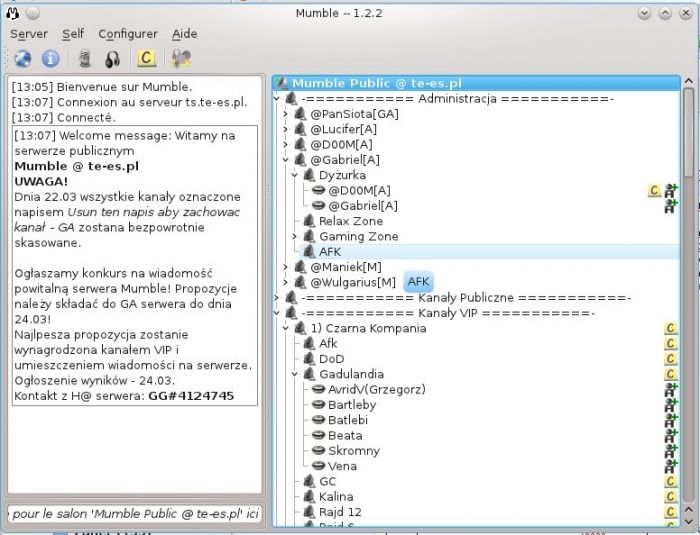Image resolution: width=700 pixels, height=535 pixels.
Task: Expand the @Lucifer[A] channel
Action: tap(286, 129)
